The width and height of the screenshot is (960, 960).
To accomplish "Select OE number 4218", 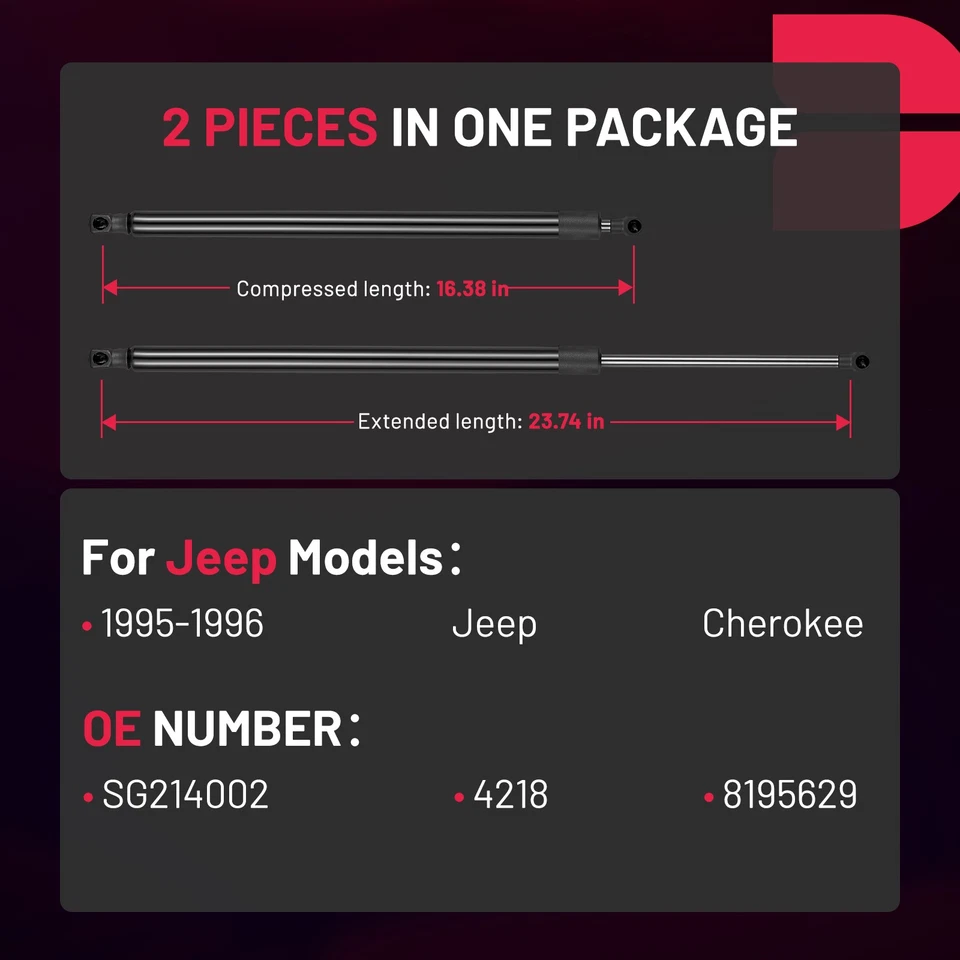I will [x=511, y=795].
